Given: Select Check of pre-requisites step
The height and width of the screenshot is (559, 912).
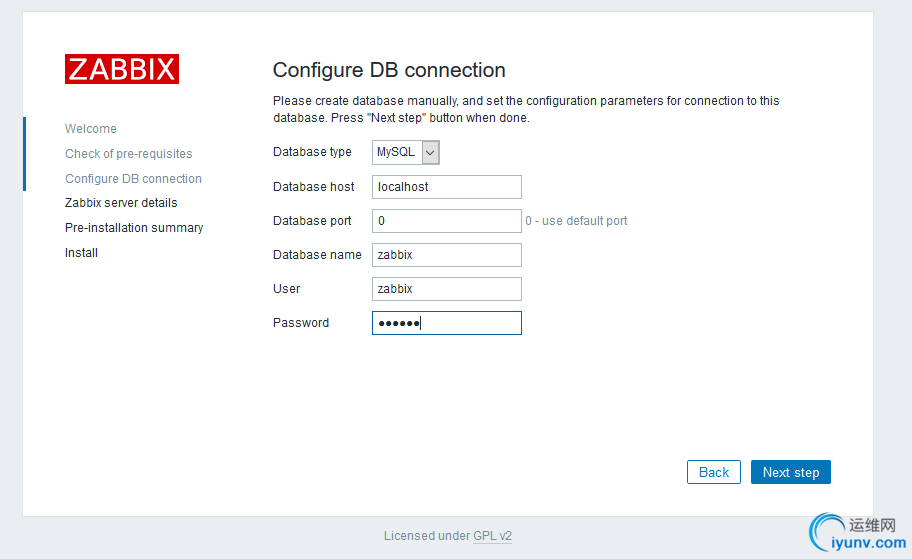Looking at the screenshot, I should coord(129,154).
